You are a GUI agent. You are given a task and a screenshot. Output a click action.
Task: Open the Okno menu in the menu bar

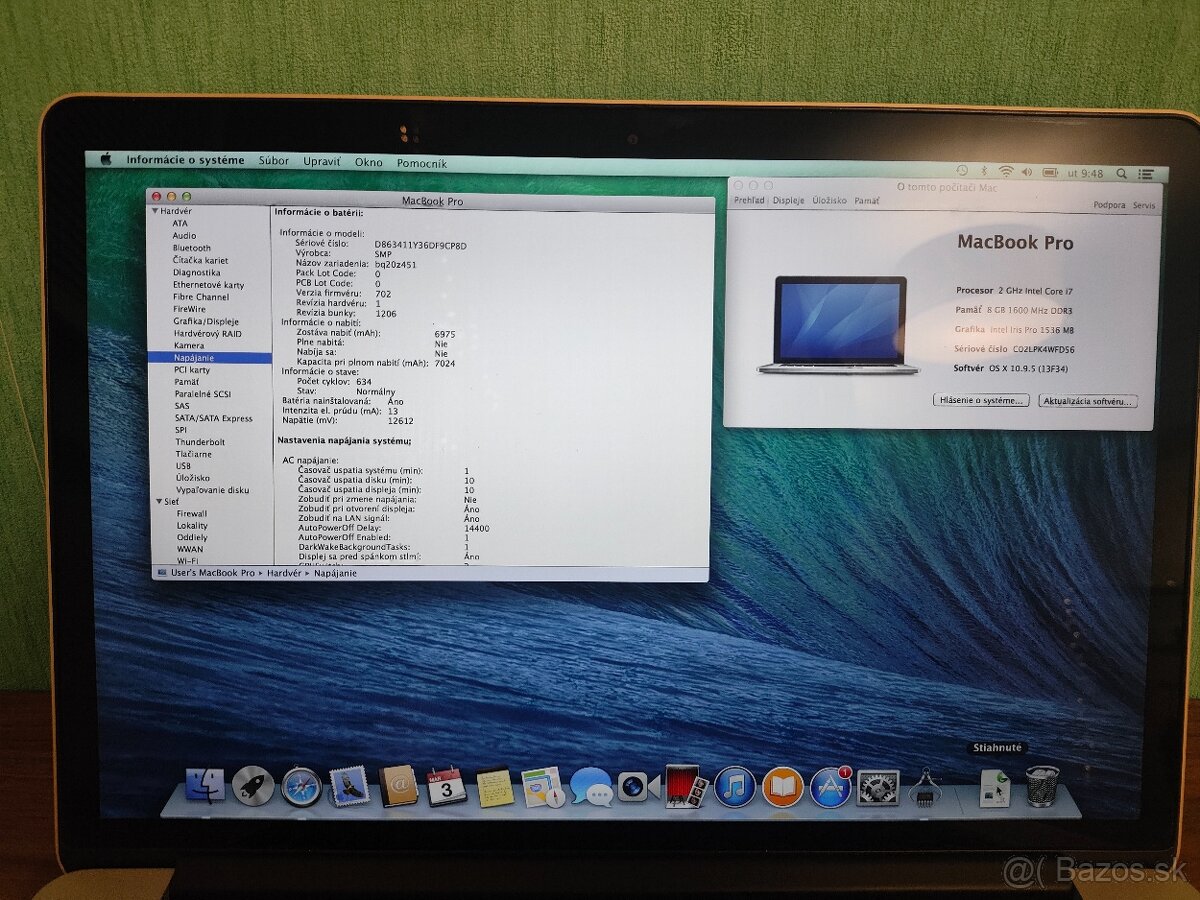[x=368, y=161]
